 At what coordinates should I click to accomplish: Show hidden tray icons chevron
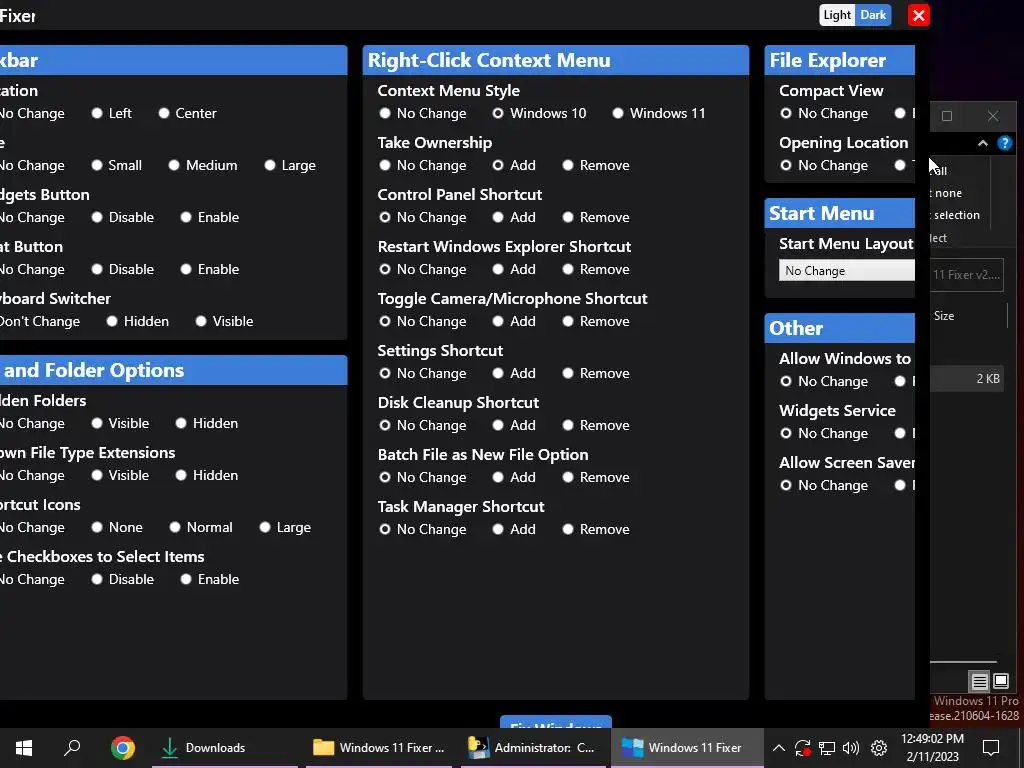(778, 748)
